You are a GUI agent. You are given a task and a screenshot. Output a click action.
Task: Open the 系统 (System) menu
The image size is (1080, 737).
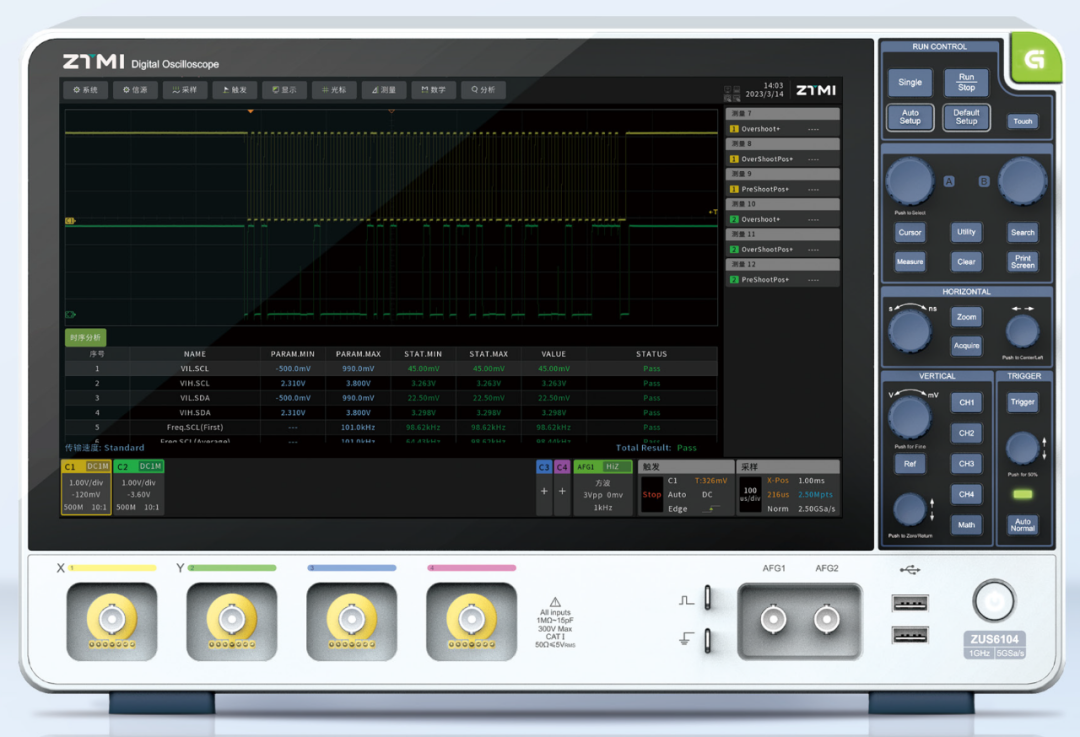tap(86, 90)
